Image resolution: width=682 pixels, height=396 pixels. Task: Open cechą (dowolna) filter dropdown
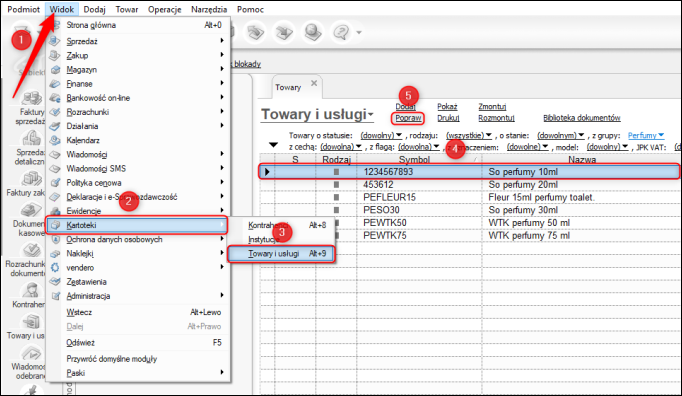tap(341, 147)
